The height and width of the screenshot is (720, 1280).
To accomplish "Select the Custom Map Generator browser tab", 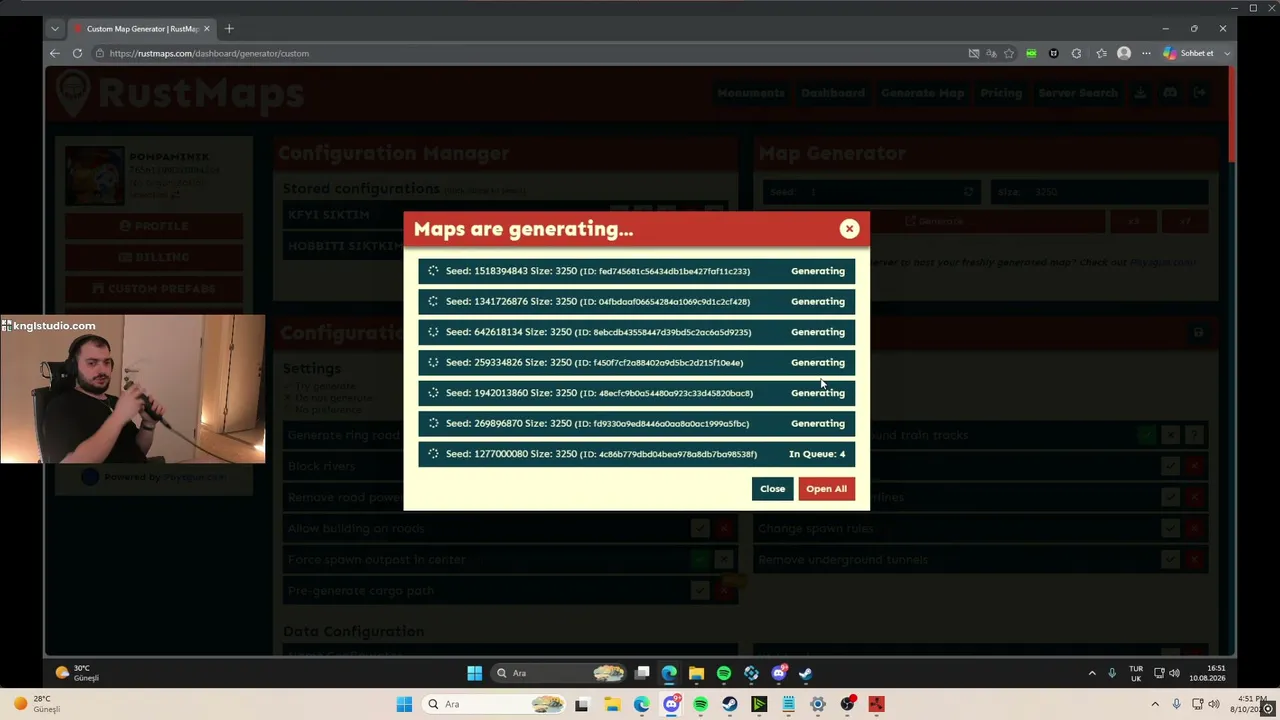I will [x=141, y=28].
